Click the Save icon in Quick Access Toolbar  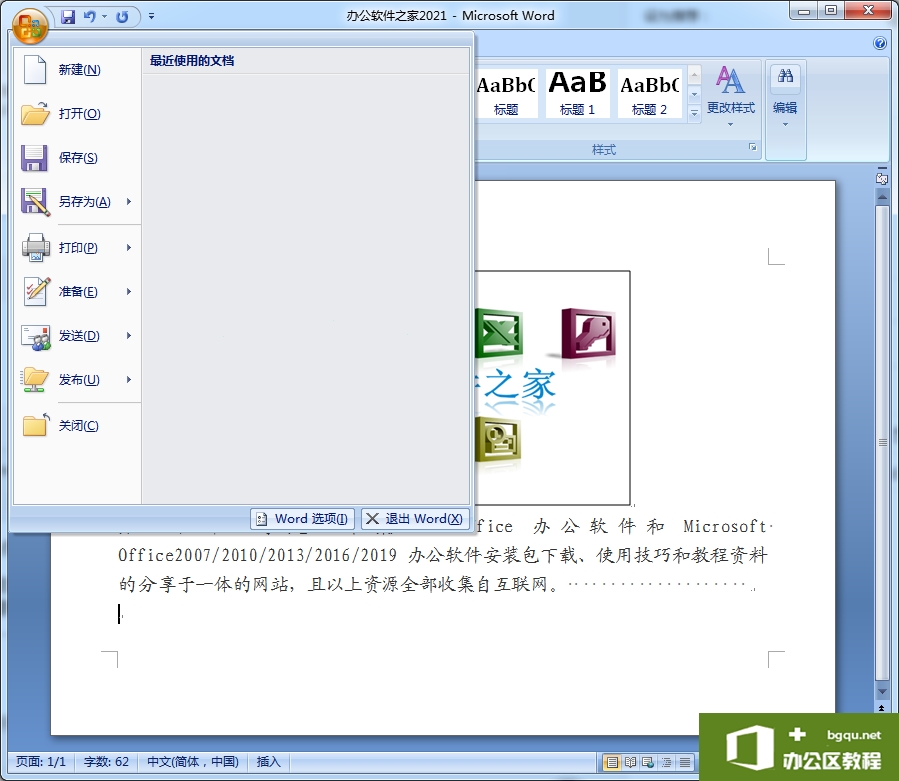pyautogui.click(x=68, y=17)
